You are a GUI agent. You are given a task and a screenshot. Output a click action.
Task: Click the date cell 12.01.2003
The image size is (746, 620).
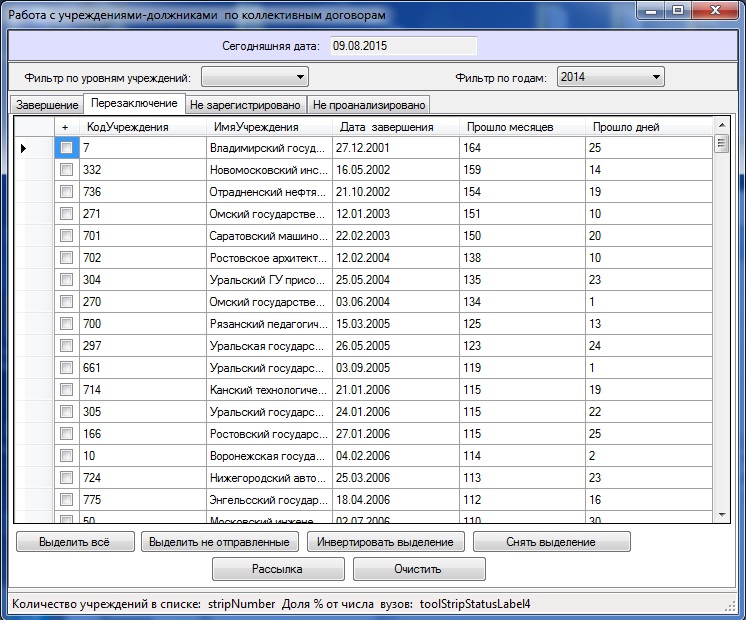396,214
